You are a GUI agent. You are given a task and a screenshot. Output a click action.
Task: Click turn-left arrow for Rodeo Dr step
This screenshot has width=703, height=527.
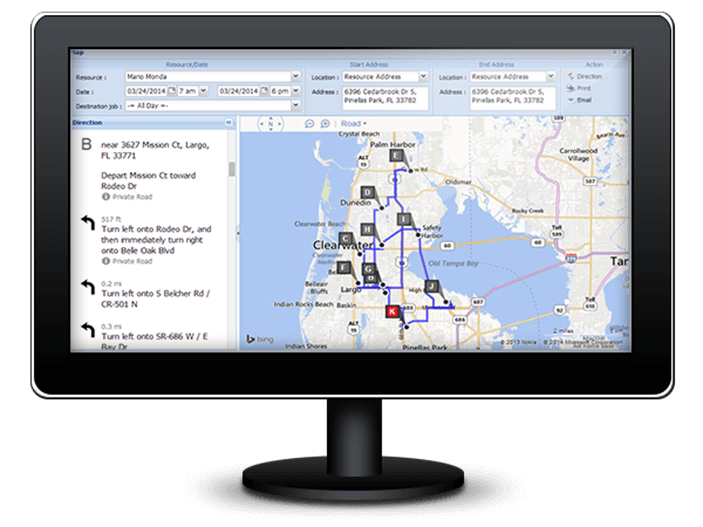click(x=88, y=223)
